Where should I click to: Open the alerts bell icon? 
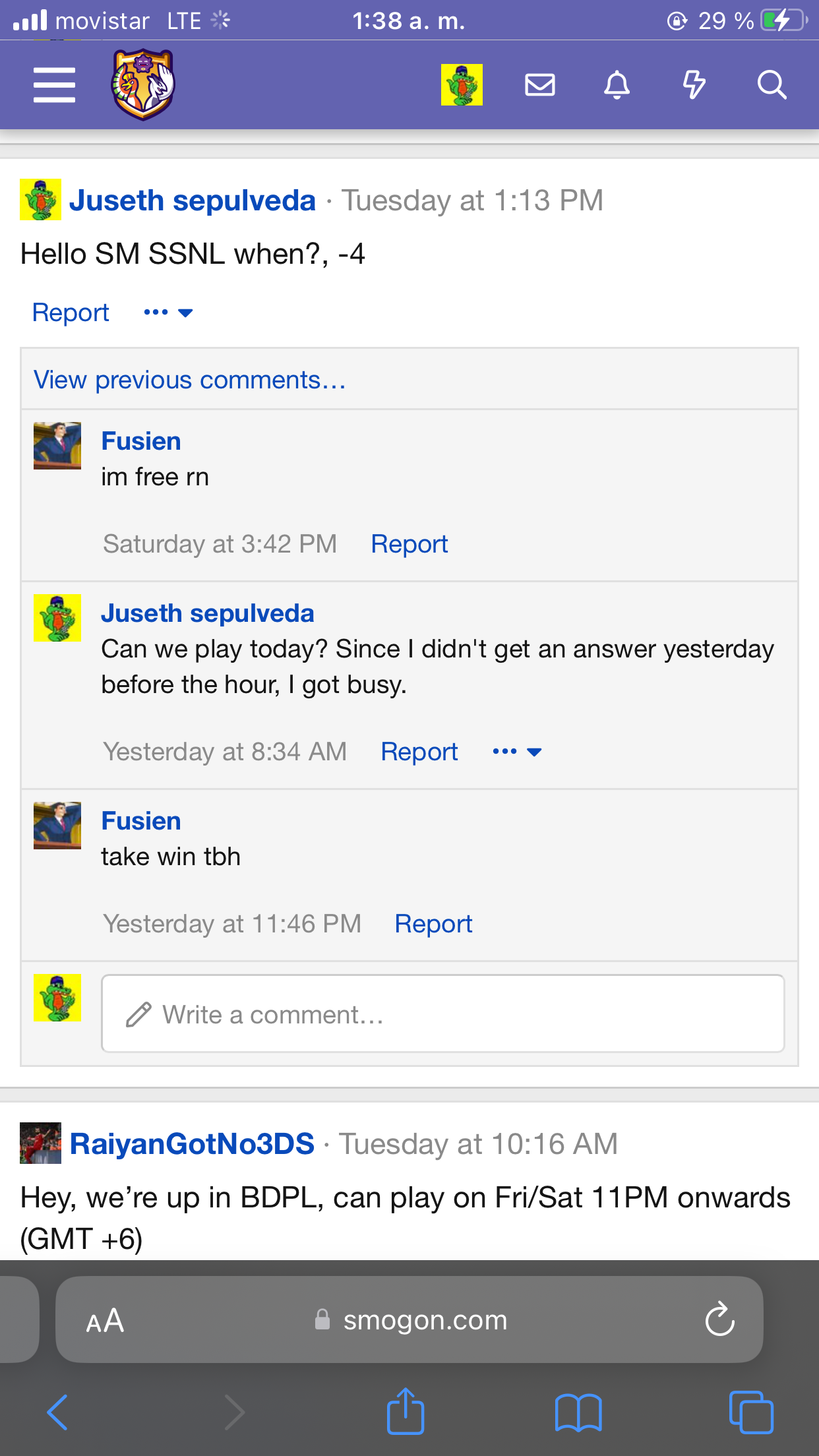click(x=617, y=84)
